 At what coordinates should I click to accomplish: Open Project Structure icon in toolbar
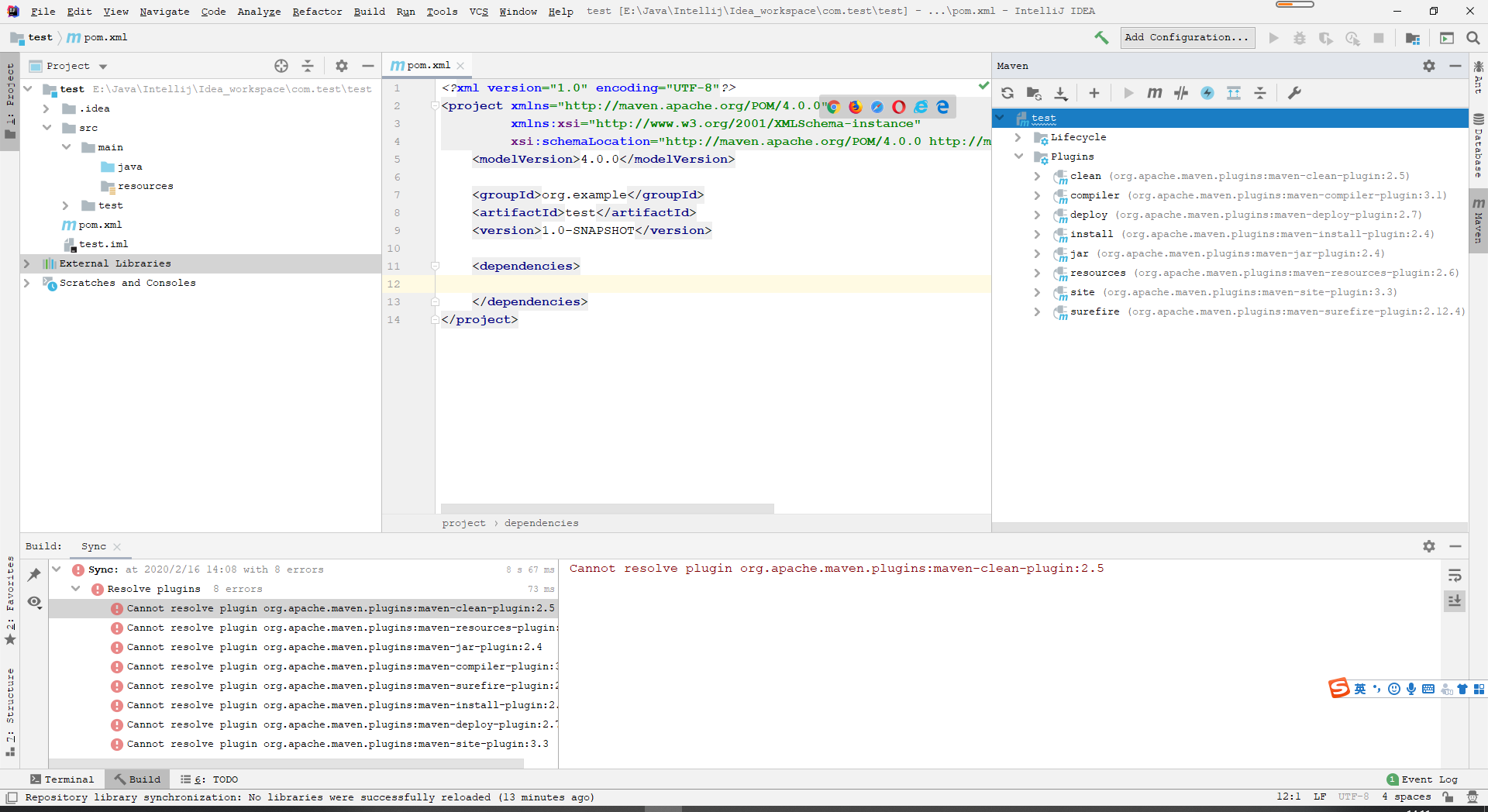click(1413, 38)
